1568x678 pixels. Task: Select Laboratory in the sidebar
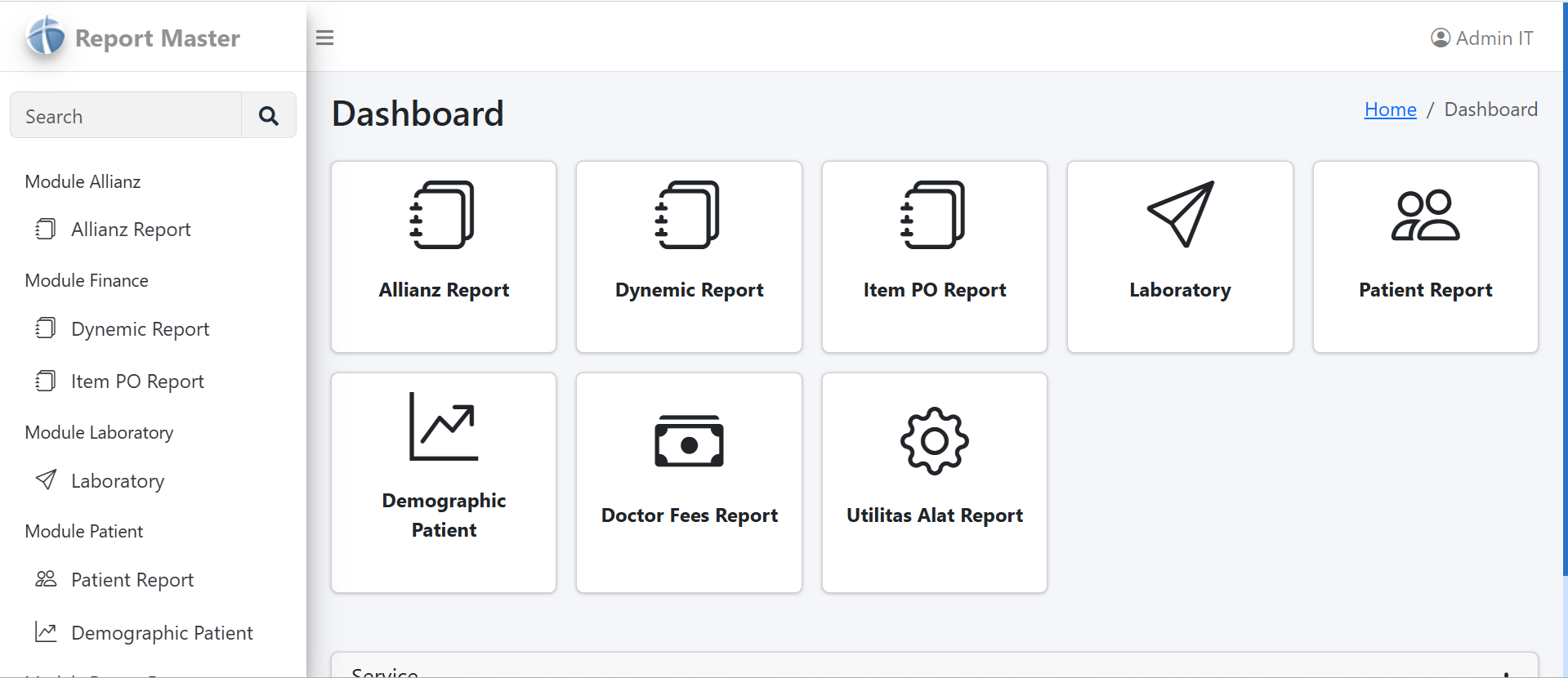click(118, 481)
